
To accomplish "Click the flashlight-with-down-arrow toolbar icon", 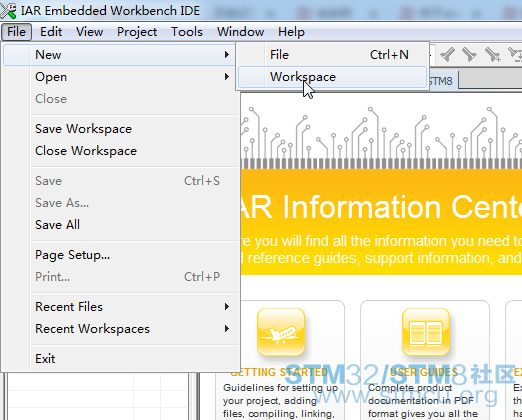I will point(515,54).
